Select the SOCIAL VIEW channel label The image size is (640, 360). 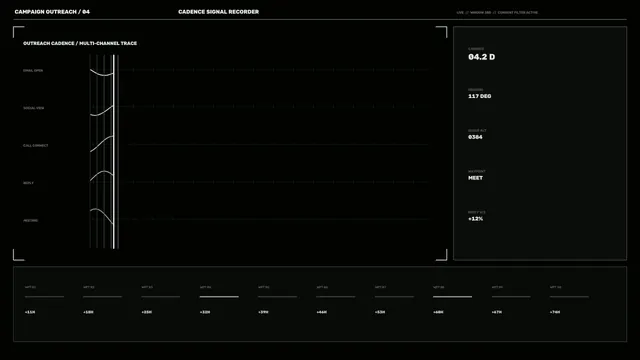tap(33, 108)
